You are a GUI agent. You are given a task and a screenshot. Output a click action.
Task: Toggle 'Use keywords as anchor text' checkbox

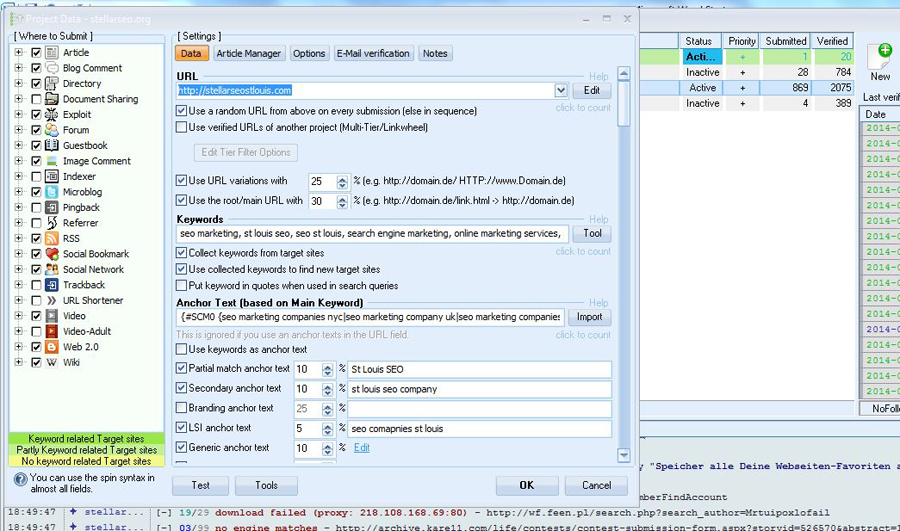pos(182,350)
